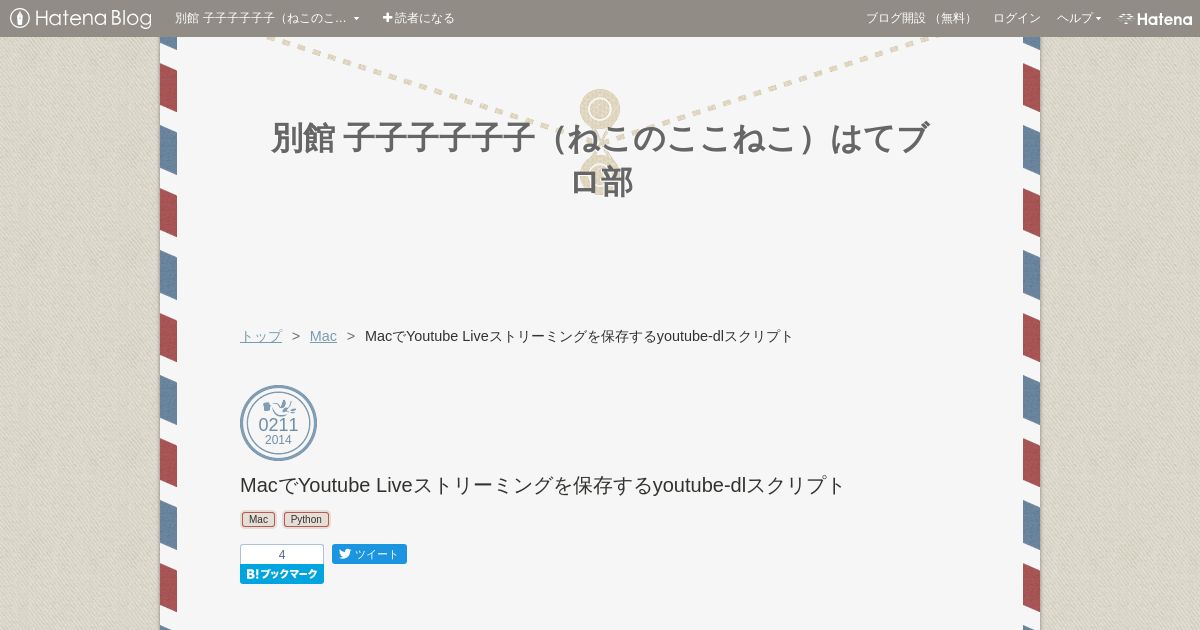Click the 0211 2014 date stamp icon
1200x630 pixels.
[x=278, y=423]
